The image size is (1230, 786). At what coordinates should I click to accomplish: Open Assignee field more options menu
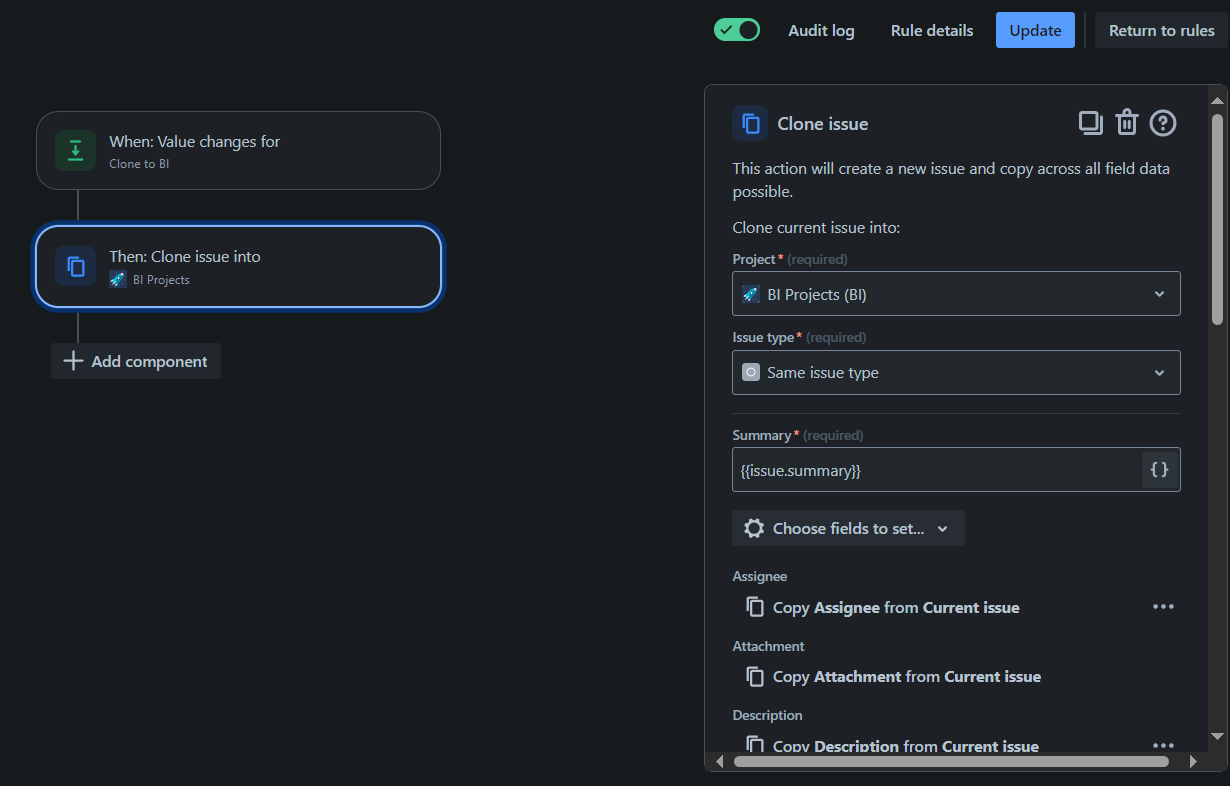1163,607
